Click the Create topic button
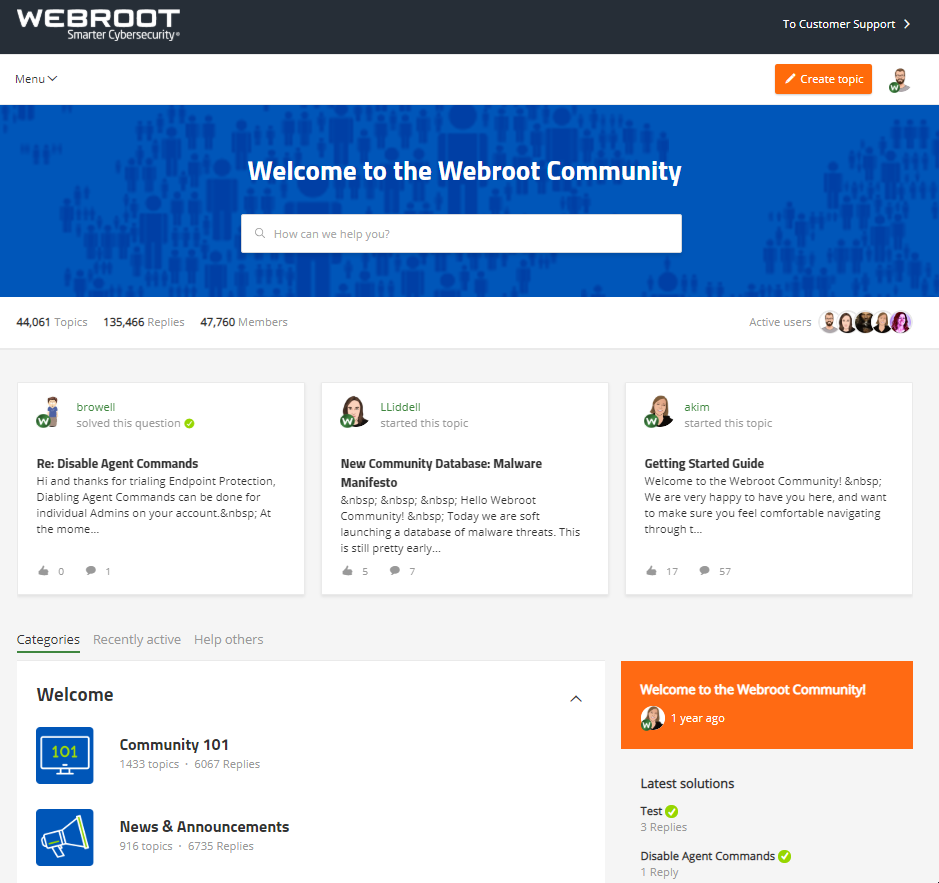Screen dimensions: 939x883 coord(823,79)
